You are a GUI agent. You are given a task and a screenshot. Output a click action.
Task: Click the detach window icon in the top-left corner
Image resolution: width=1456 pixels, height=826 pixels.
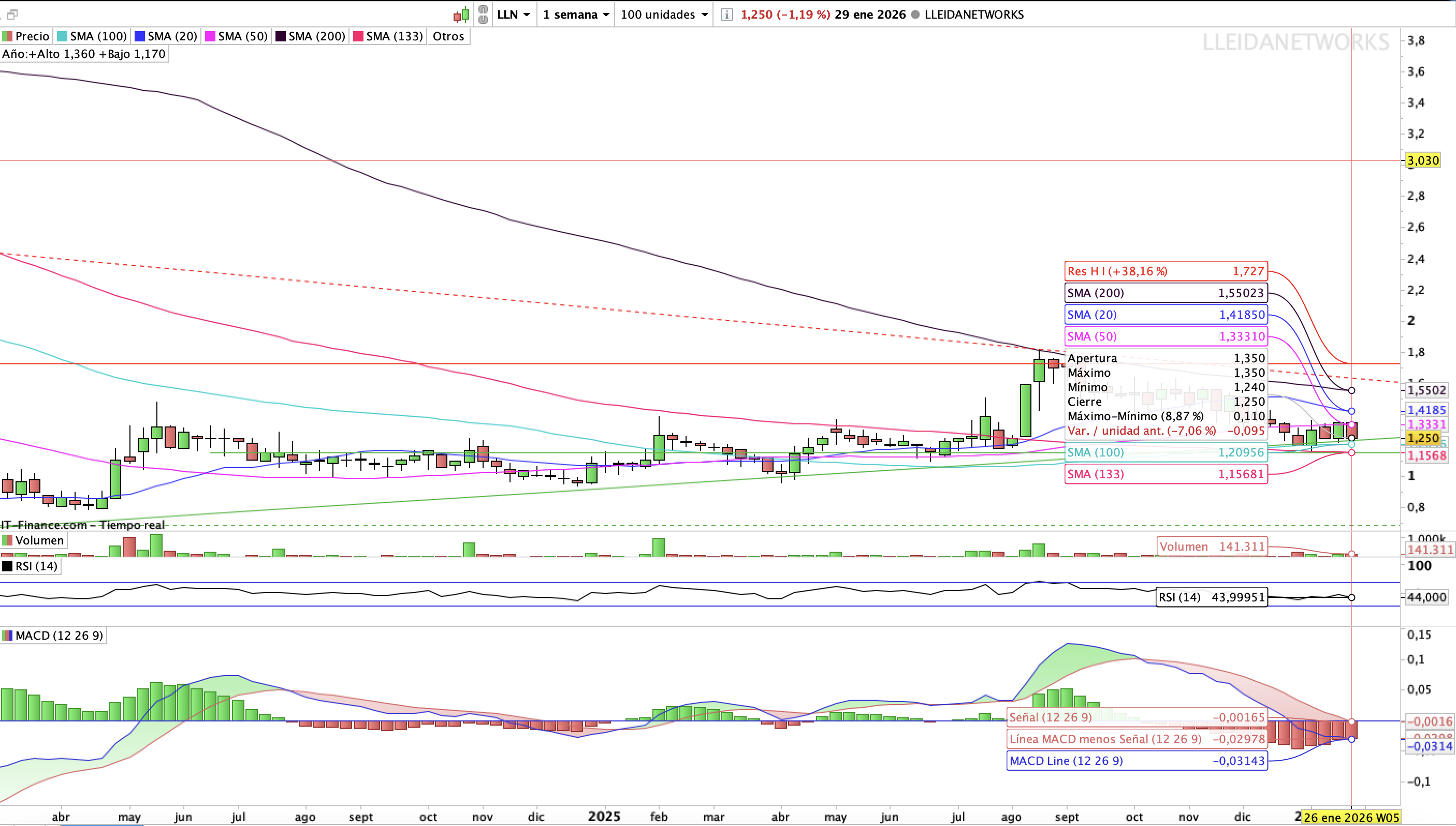(x=12, y=14)
